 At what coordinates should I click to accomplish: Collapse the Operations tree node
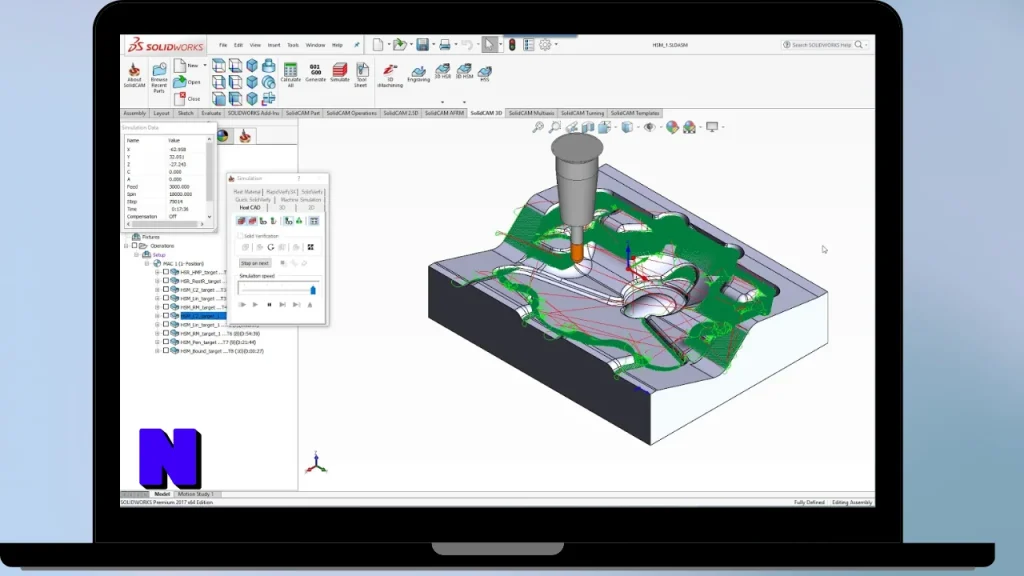pyautogui.click(x=127, y=246)
